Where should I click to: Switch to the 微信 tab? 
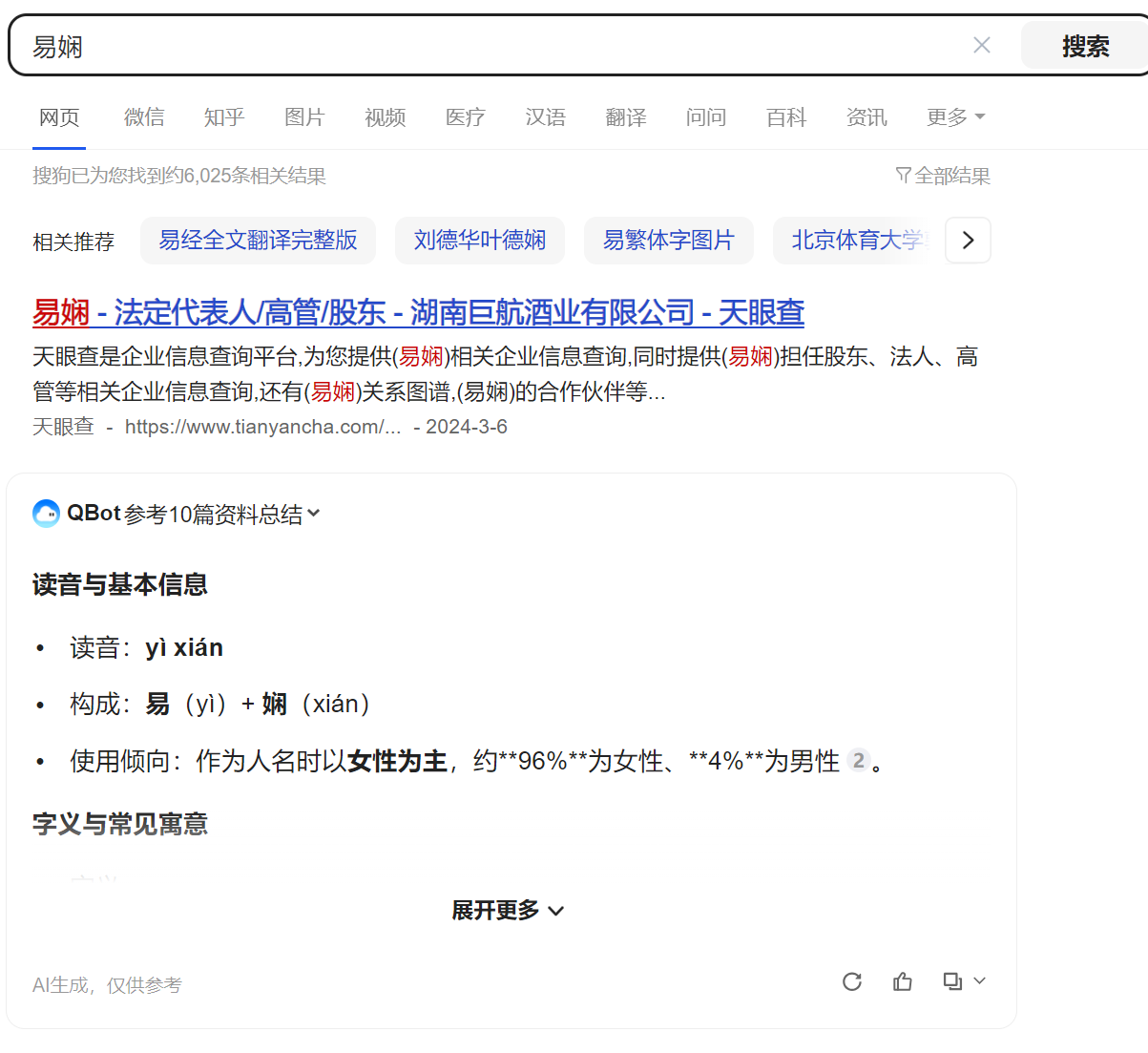coord(144,117)
